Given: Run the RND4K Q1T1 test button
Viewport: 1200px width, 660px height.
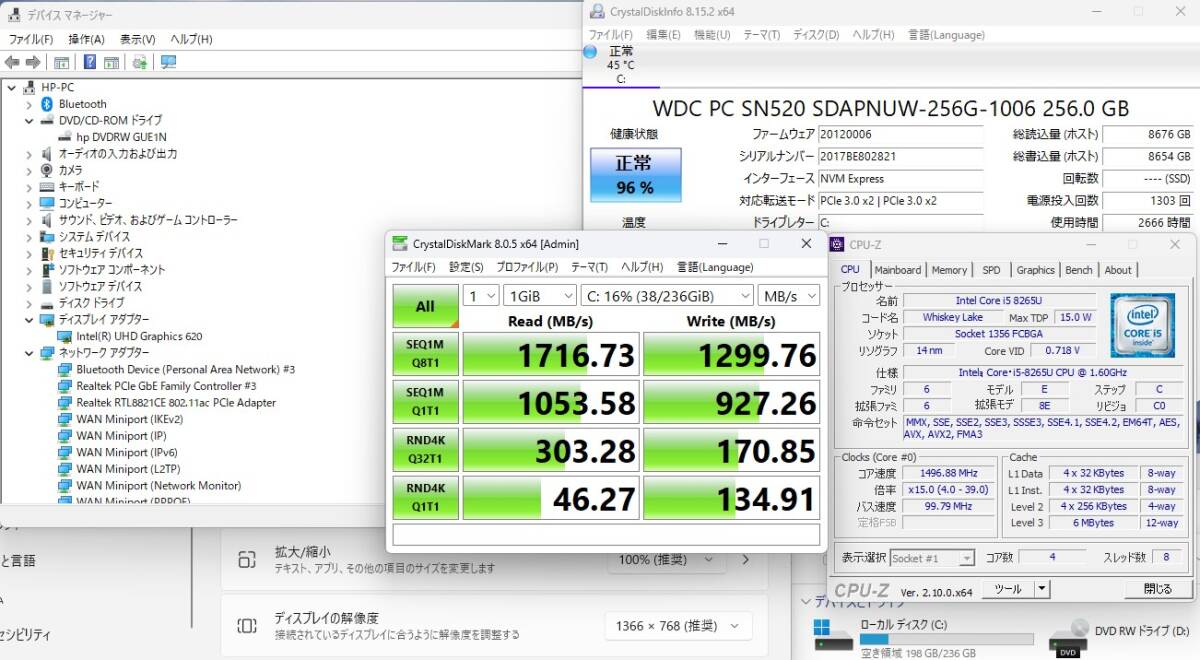Looking at the screenshot, I should pos(425,497).
